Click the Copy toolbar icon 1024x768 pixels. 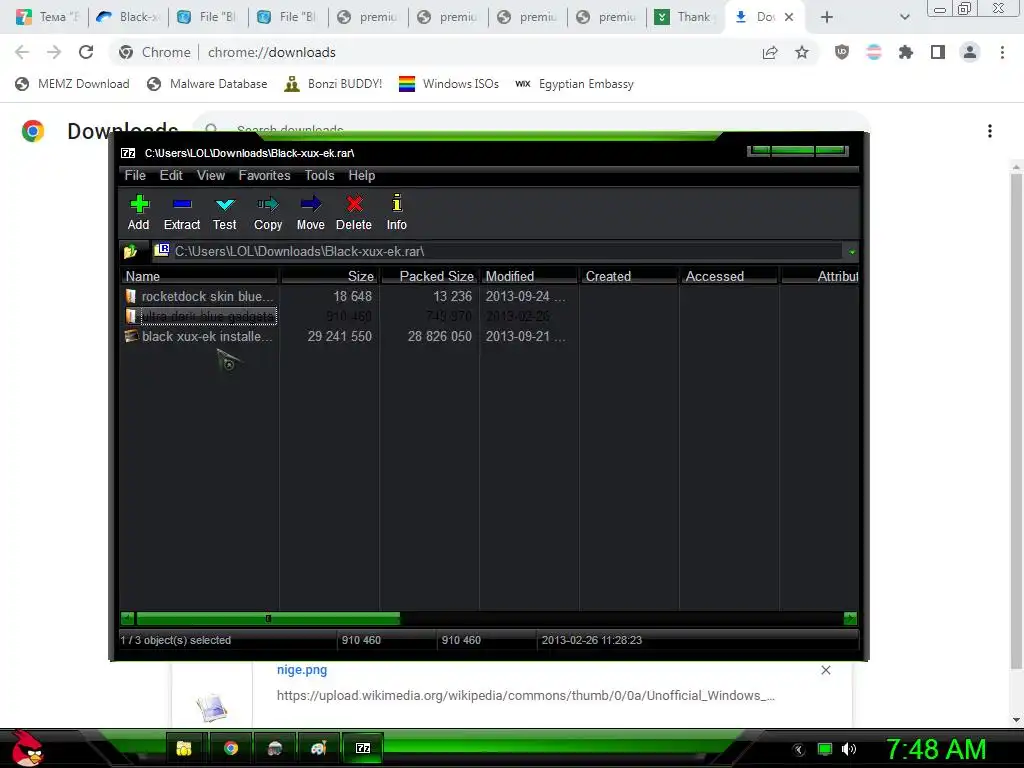[x=268, y=212]
